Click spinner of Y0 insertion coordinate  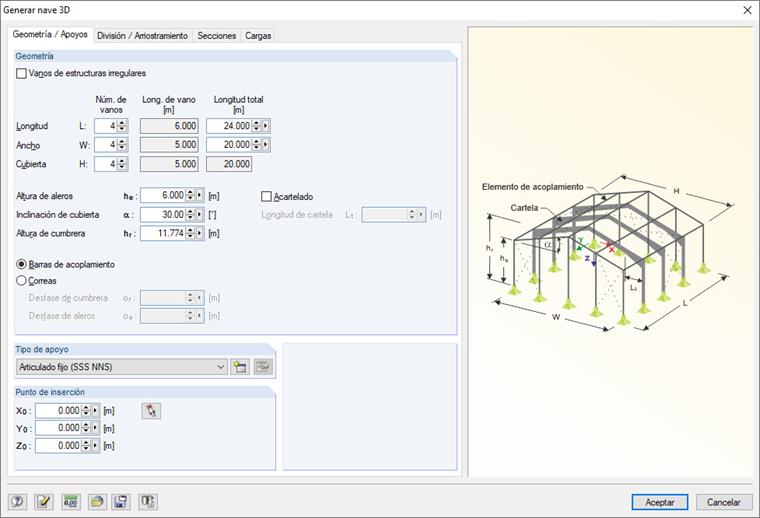click(x=86, y=428)
